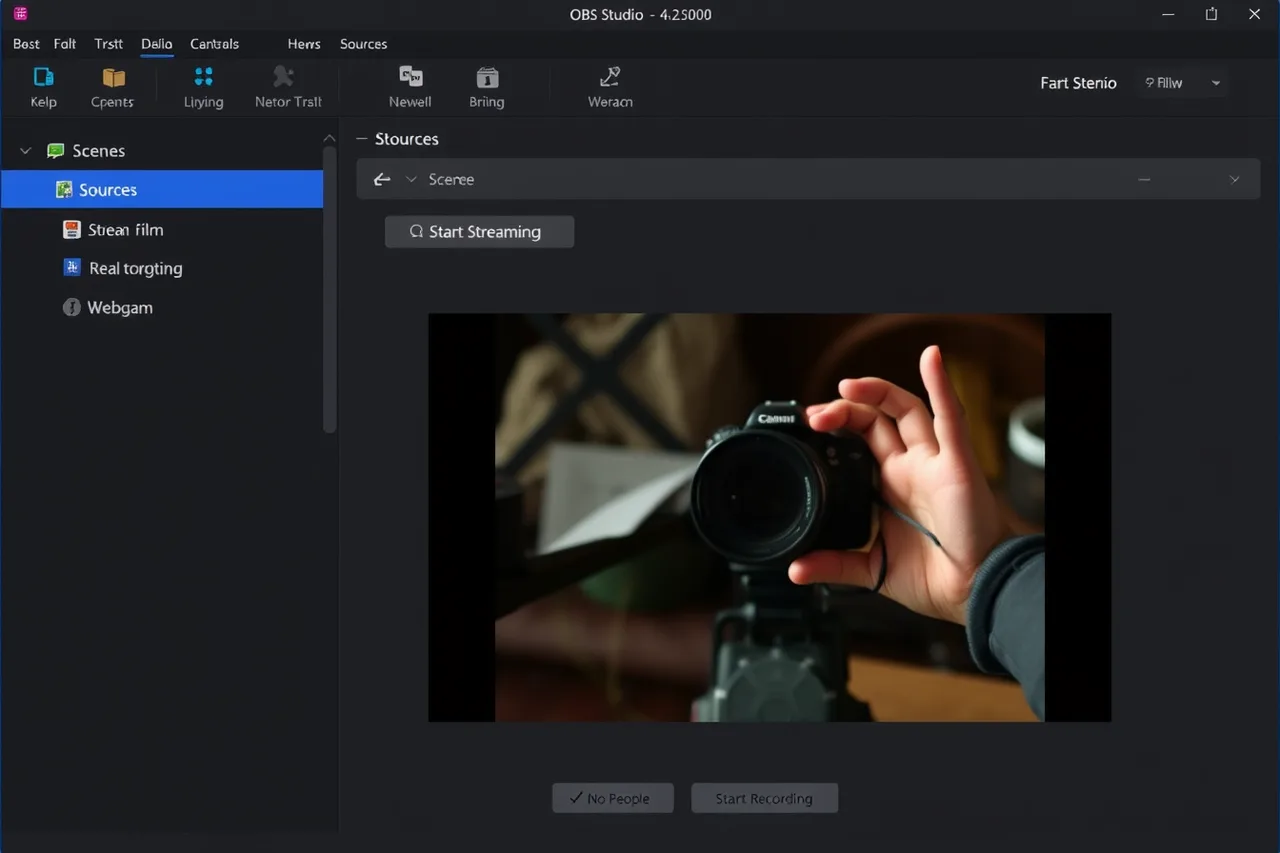Viewport: 1280px width, 853px height.
Task: Open the Cpents book icon
Action: 114,77
